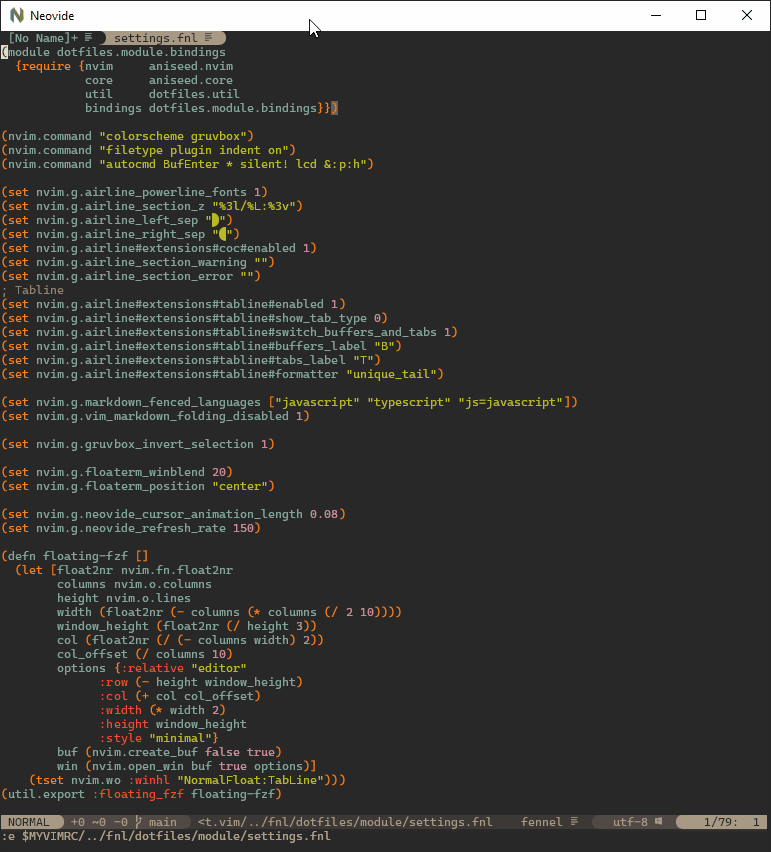Click the nvim.open_win call

pos(197,767)
